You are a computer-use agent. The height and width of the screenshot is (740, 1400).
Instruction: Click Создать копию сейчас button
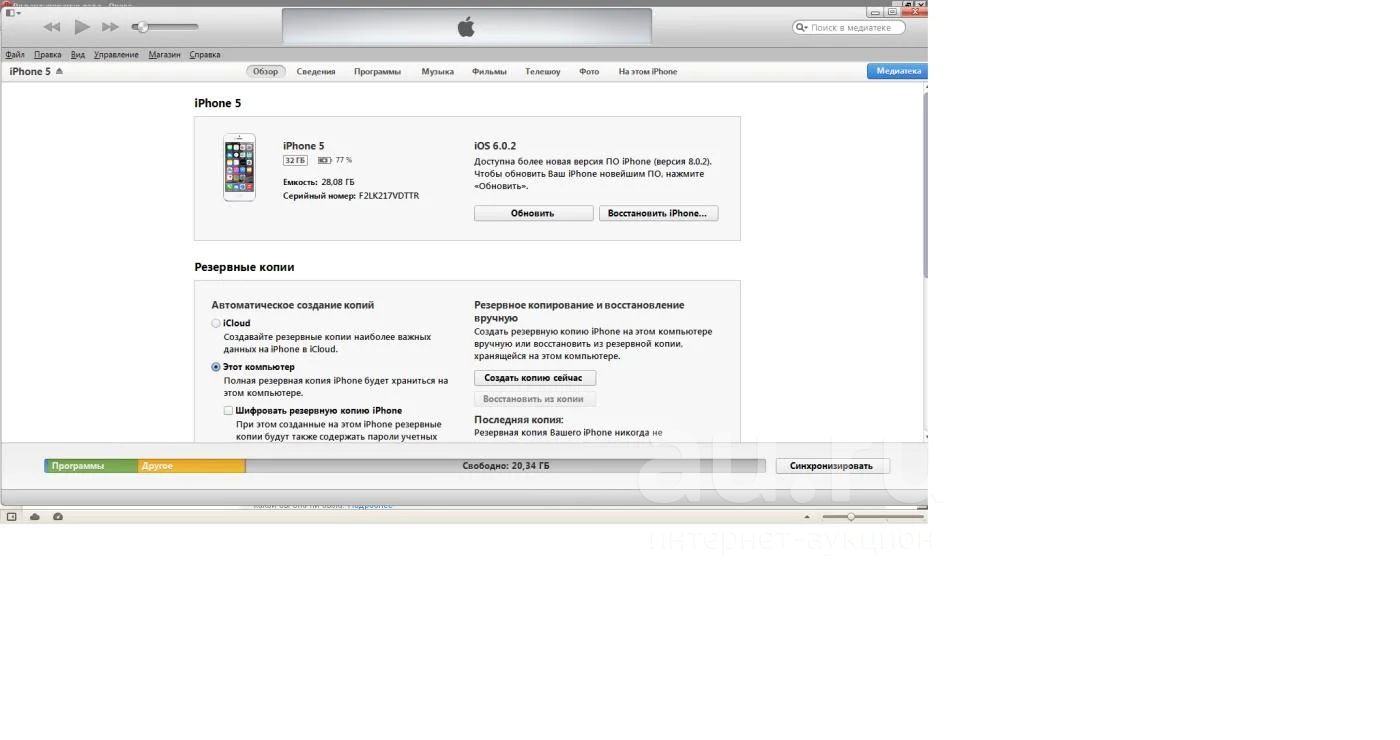pyautogui.click(x=535, y=378)
